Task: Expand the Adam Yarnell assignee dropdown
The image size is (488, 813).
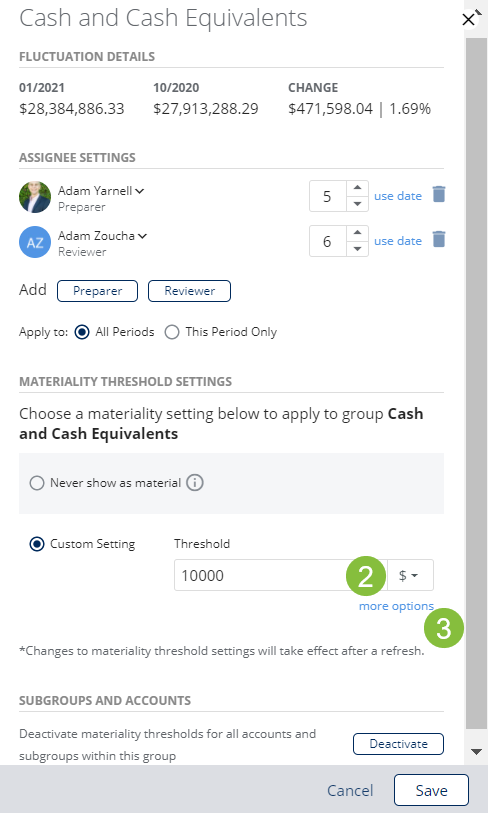Action: 140,191
